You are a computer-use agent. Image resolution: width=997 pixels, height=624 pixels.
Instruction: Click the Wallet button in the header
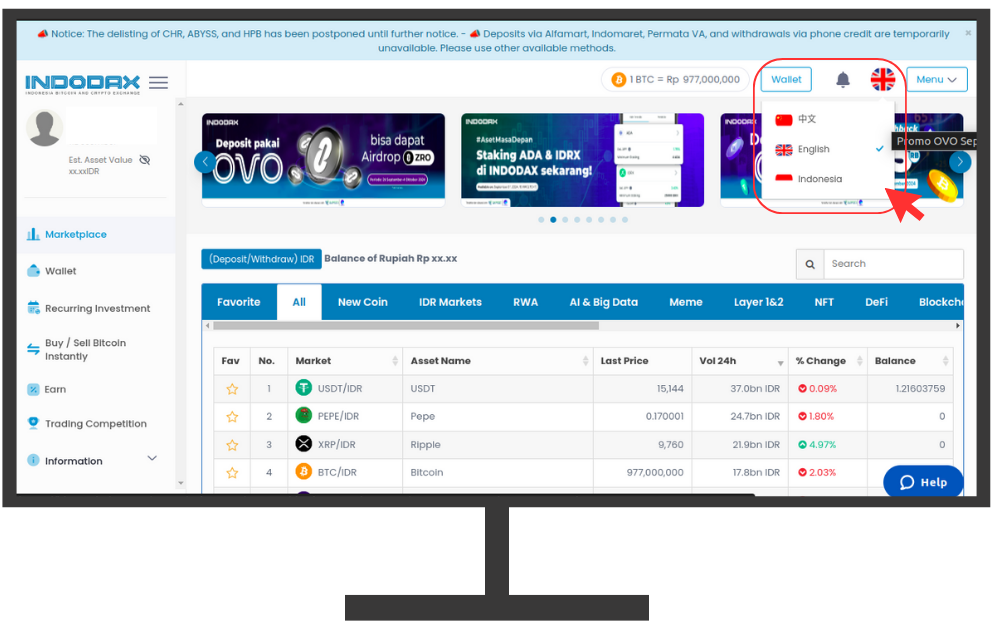click(x=786, y=79)
